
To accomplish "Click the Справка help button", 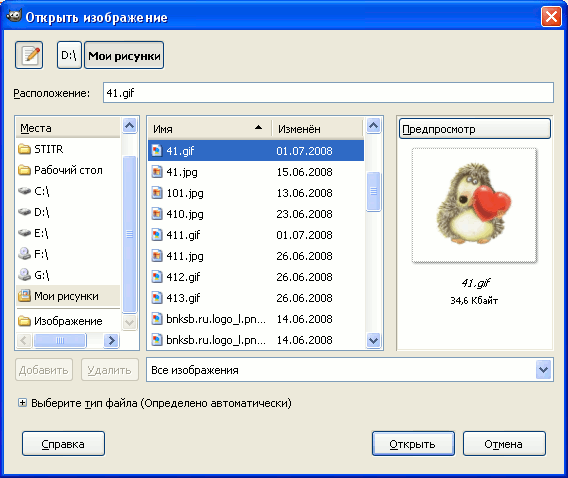I will point(63,444).
